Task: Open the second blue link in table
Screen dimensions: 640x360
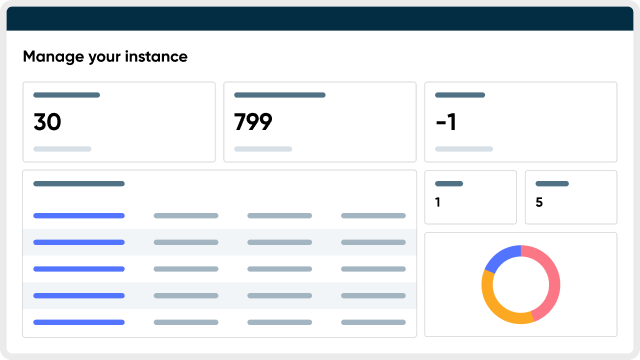Action: (x=79, y=242)
